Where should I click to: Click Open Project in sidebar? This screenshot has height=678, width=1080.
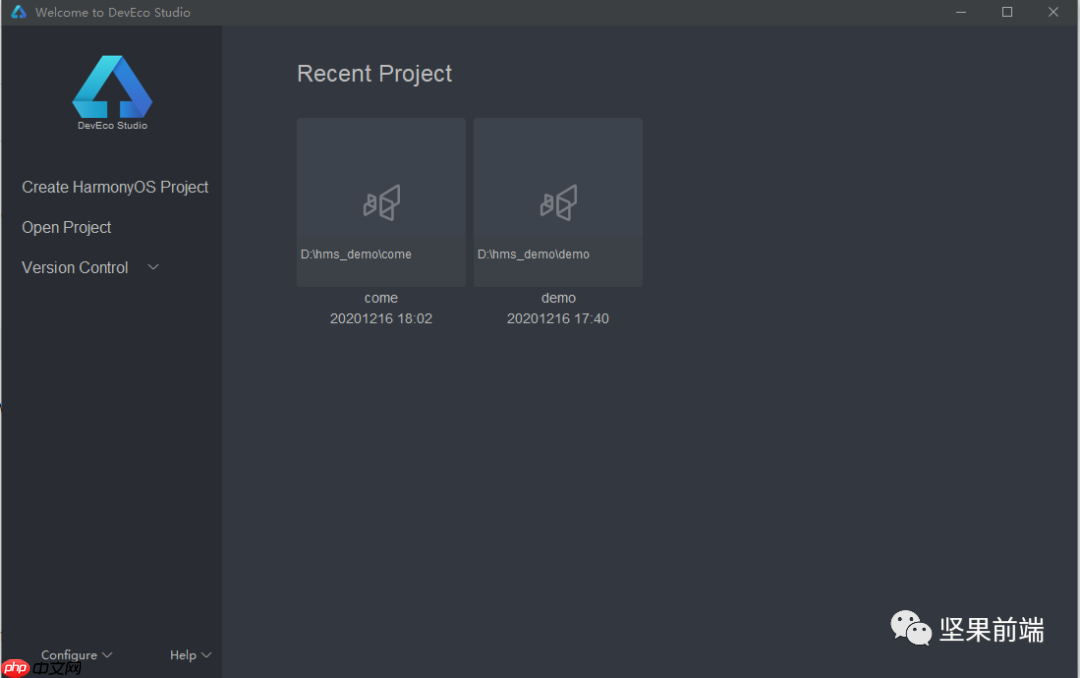[66, 227]
